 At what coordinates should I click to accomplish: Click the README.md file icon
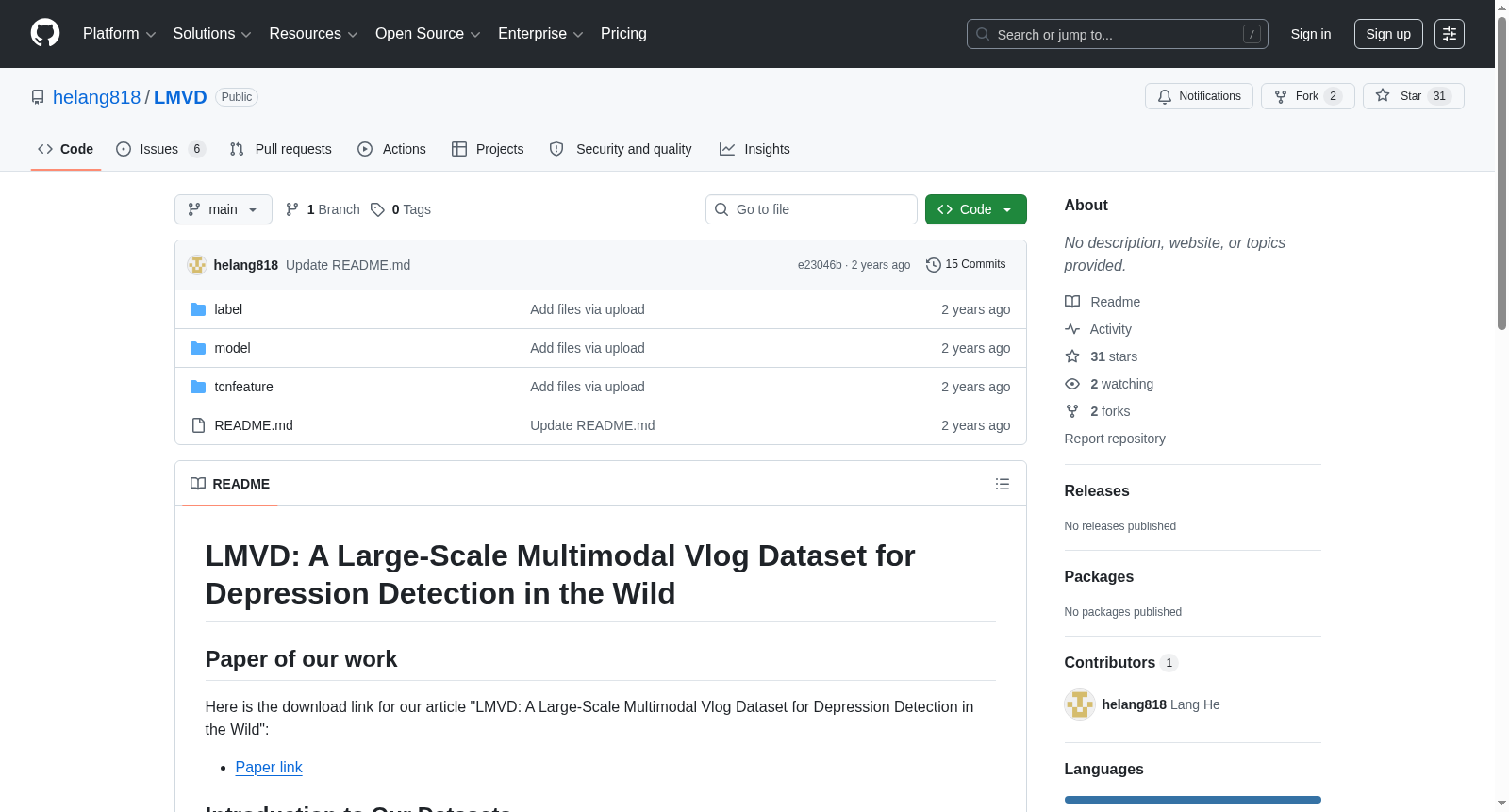click(x=198, y=425)
